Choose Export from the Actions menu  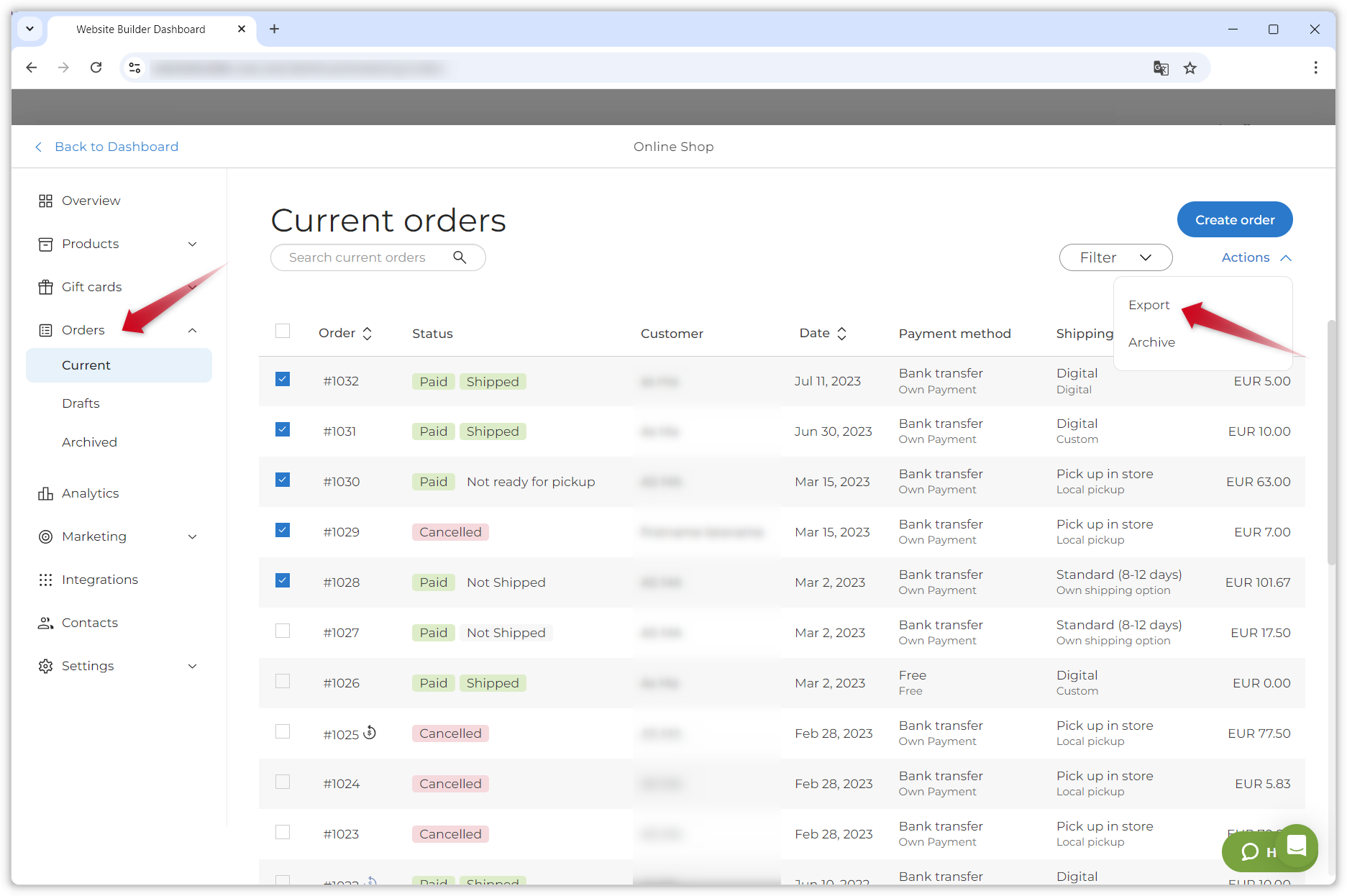[x=1149, y=305]
